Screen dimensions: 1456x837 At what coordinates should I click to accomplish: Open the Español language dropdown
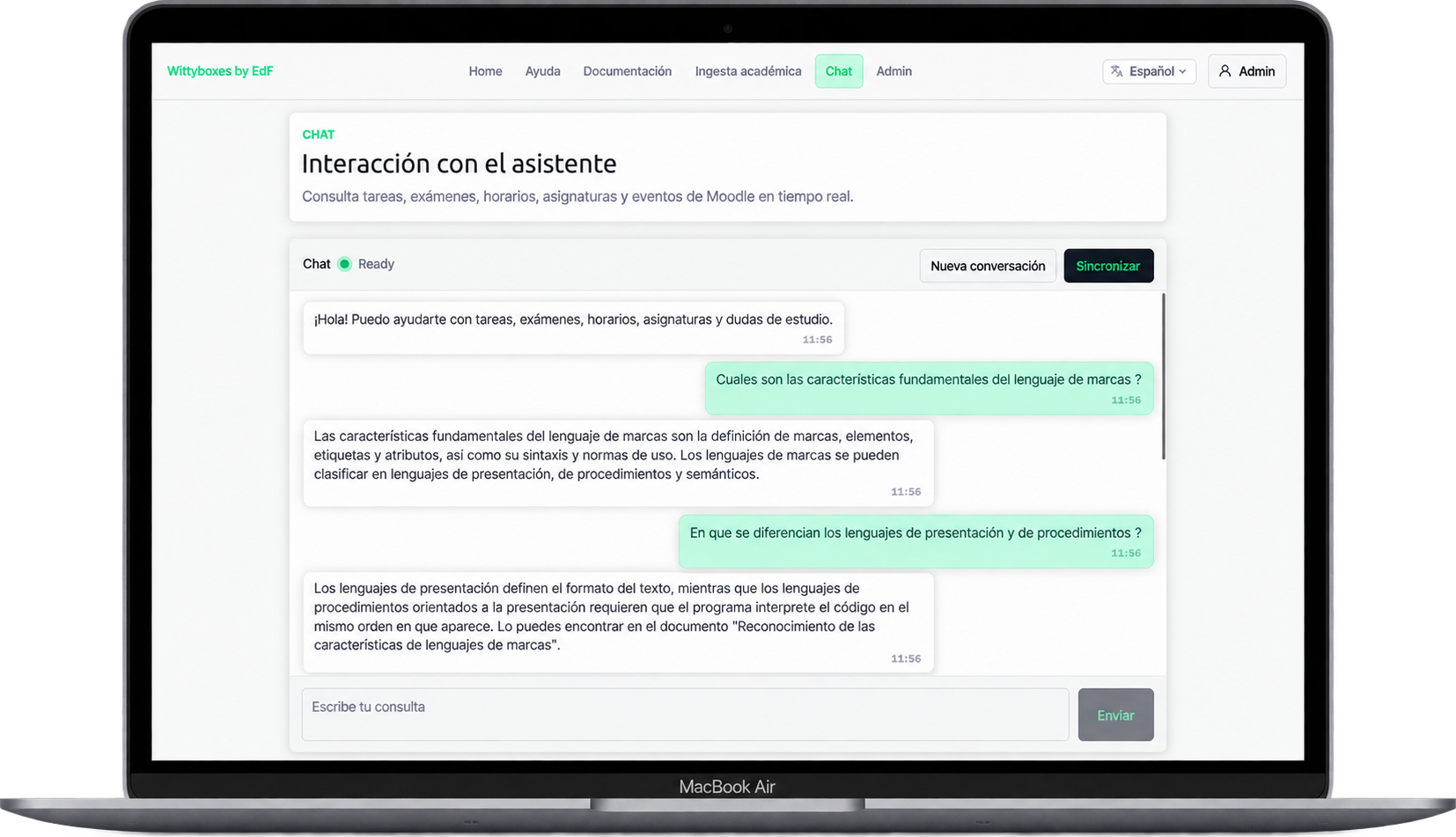tap(1149, 71)
